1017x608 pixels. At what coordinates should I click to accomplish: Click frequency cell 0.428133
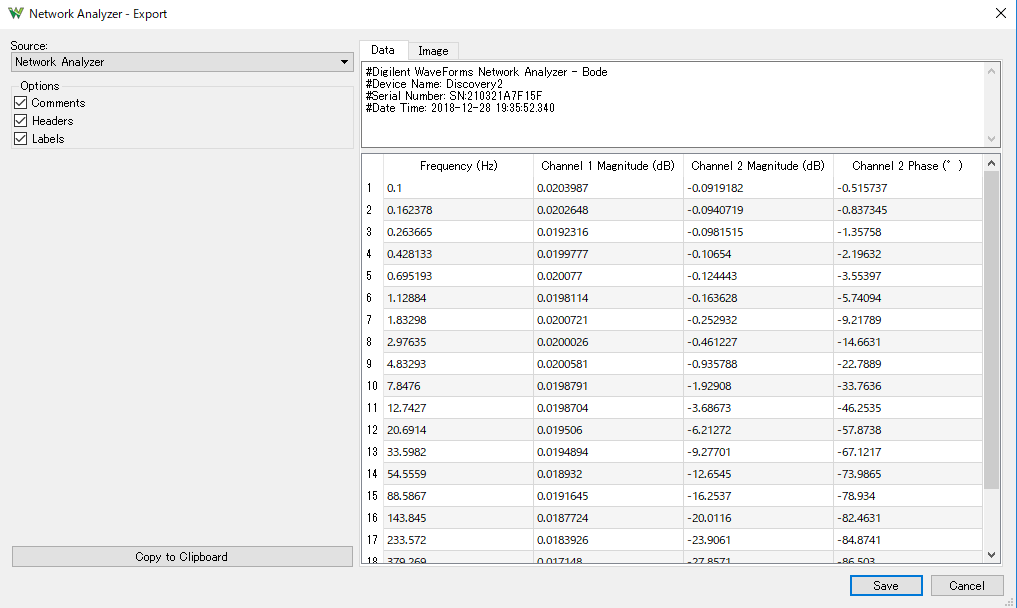coord(459,254)
